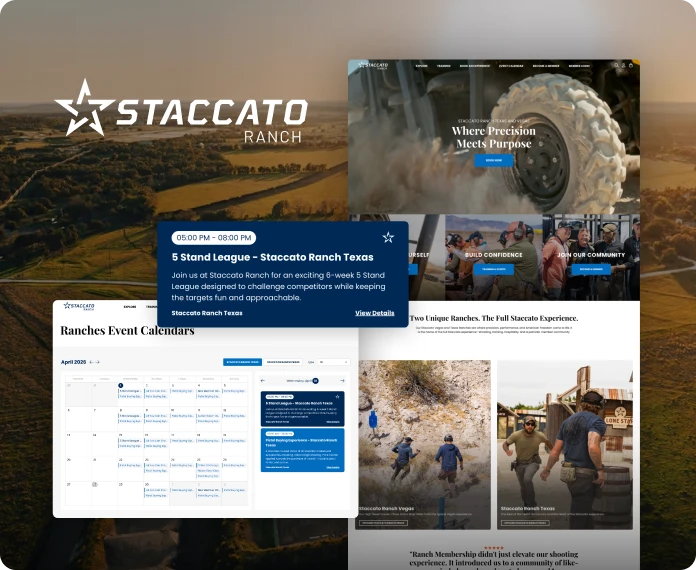
Task: Open Explore menu on calendar page header
Action: [130, 307]
